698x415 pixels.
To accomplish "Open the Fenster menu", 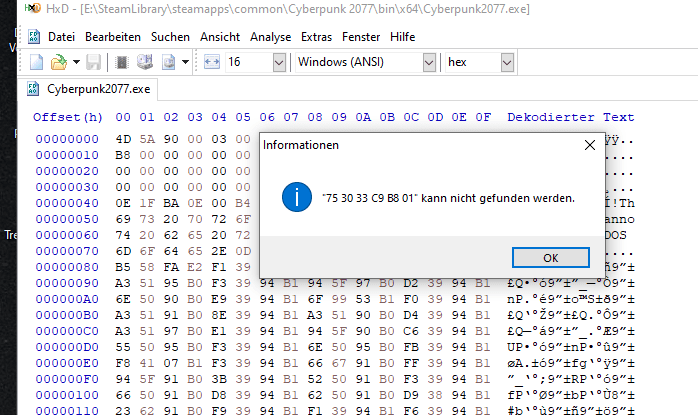I will (x=361, y=37).
